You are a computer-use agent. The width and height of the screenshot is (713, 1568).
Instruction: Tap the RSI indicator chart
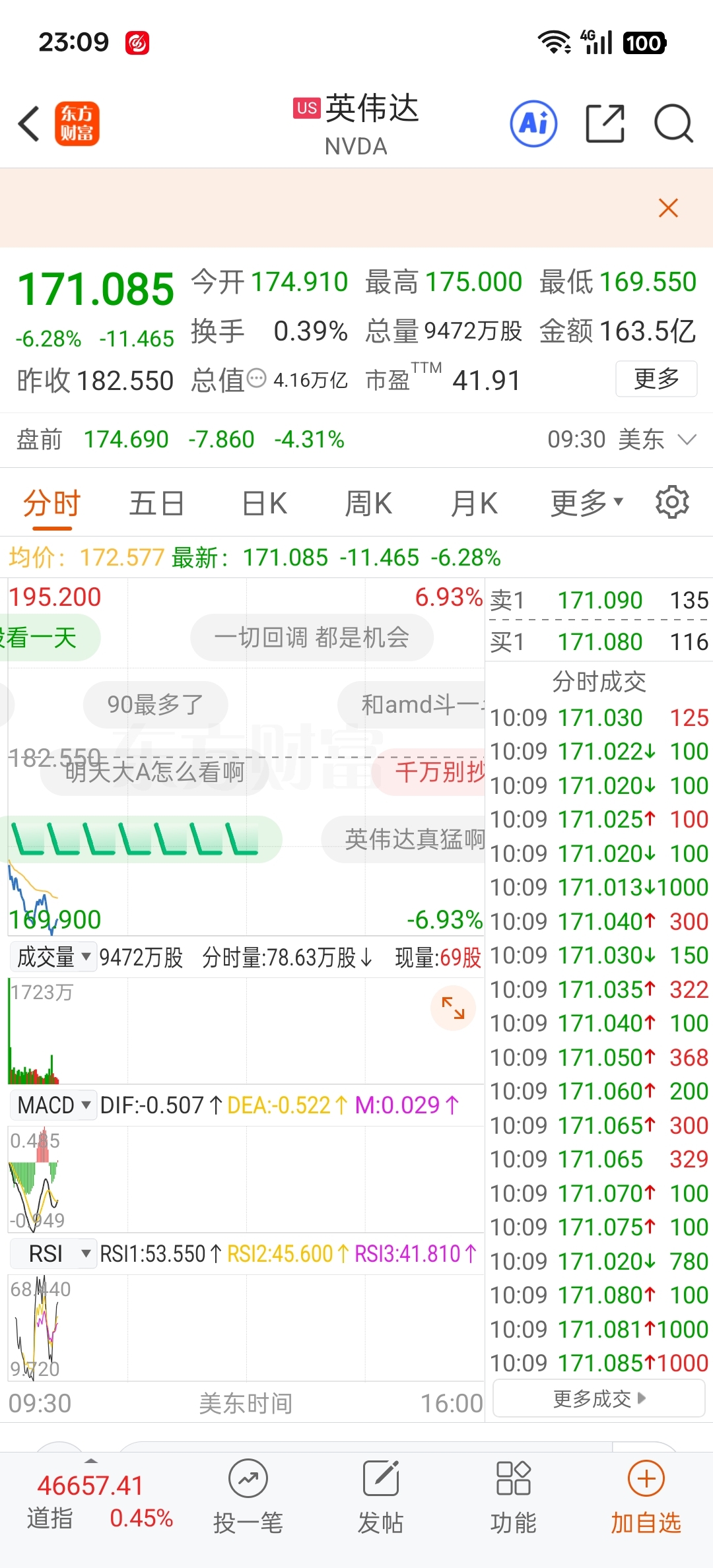click(x=246, y=1328)
